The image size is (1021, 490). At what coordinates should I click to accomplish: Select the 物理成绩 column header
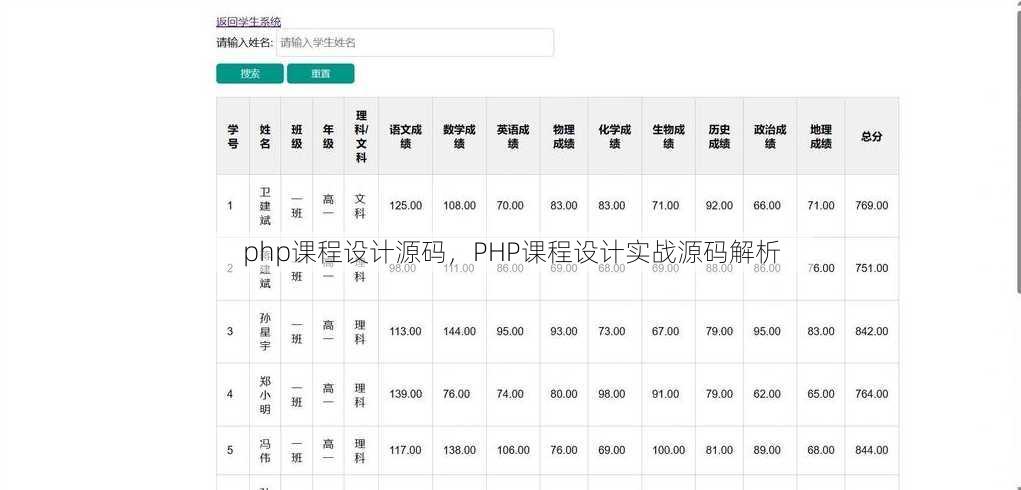(x=563, y=137)
